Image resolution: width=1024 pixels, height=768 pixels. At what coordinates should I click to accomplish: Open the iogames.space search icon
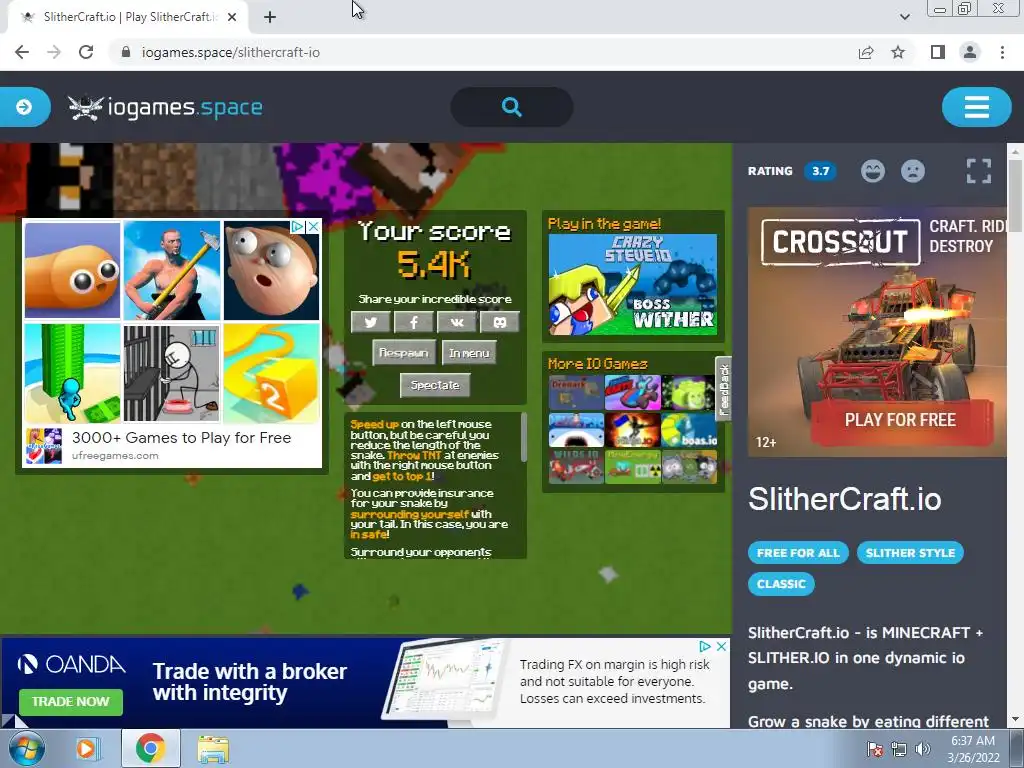pos(512,107)
